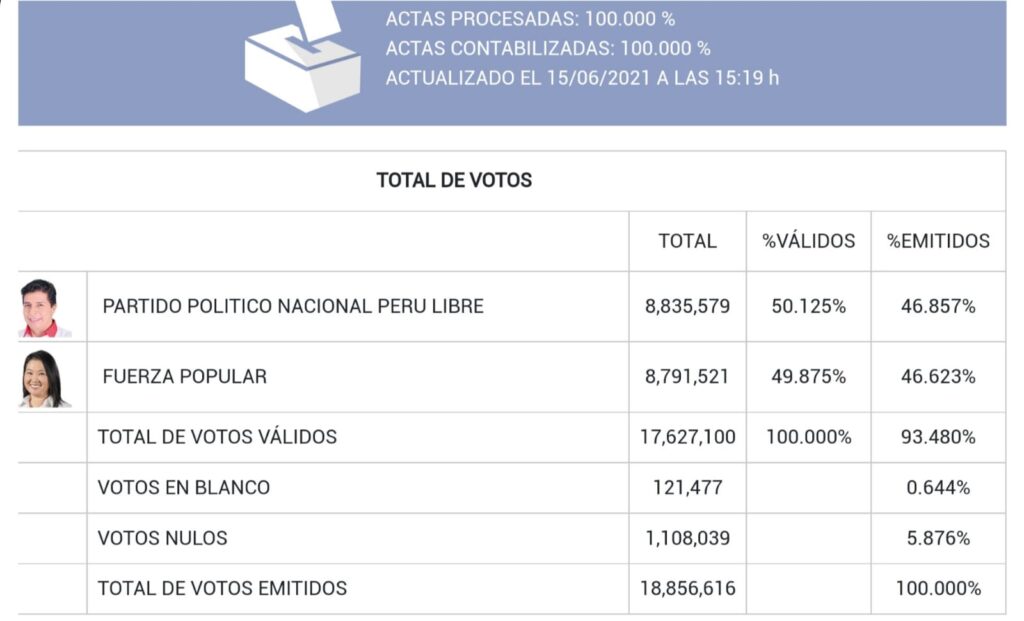The height and width of the screenshot is (621, 1024).
Task: Click the 49.875% valid votes cell
Action: (808, 377)
